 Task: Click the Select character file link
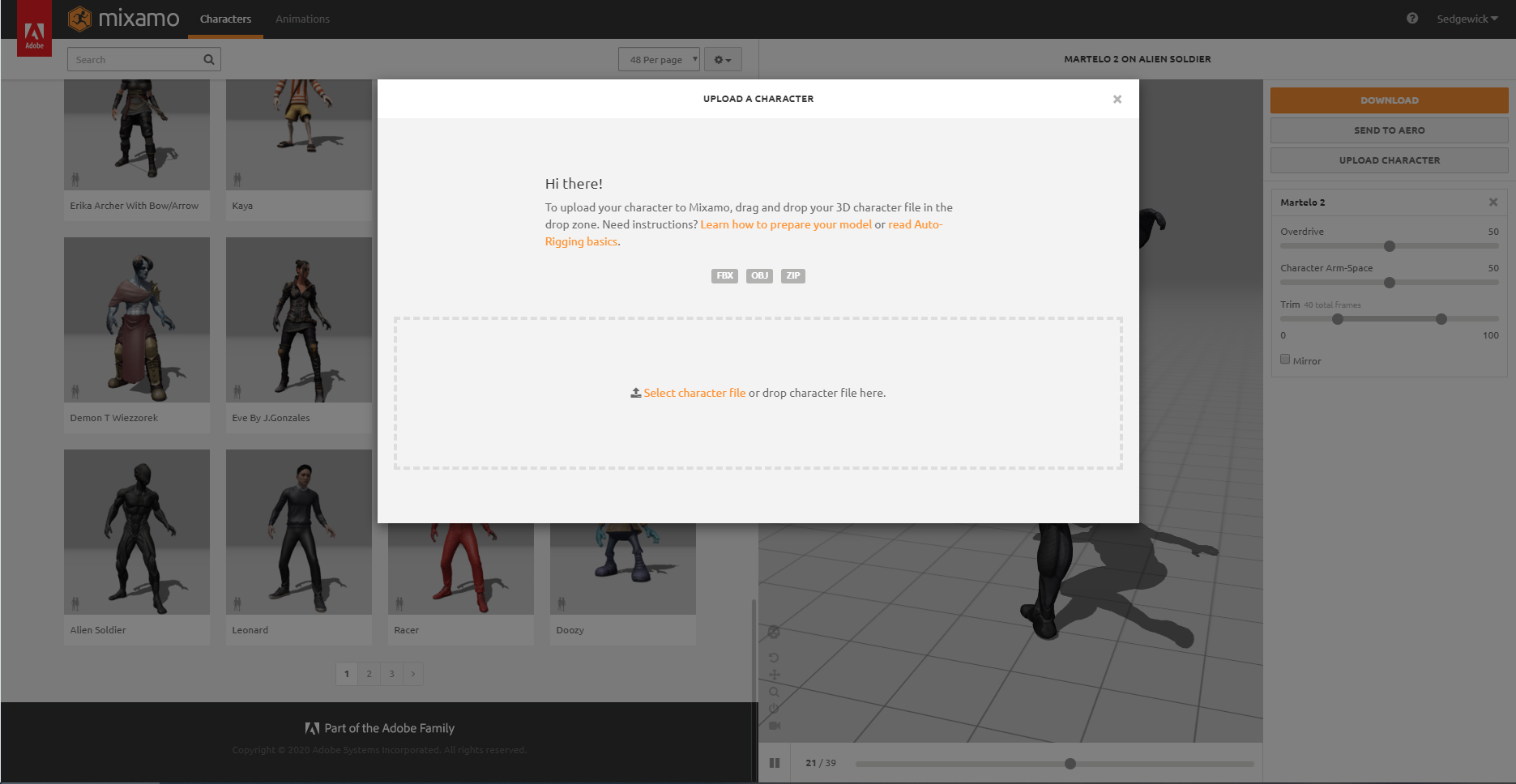coord(694,393)
